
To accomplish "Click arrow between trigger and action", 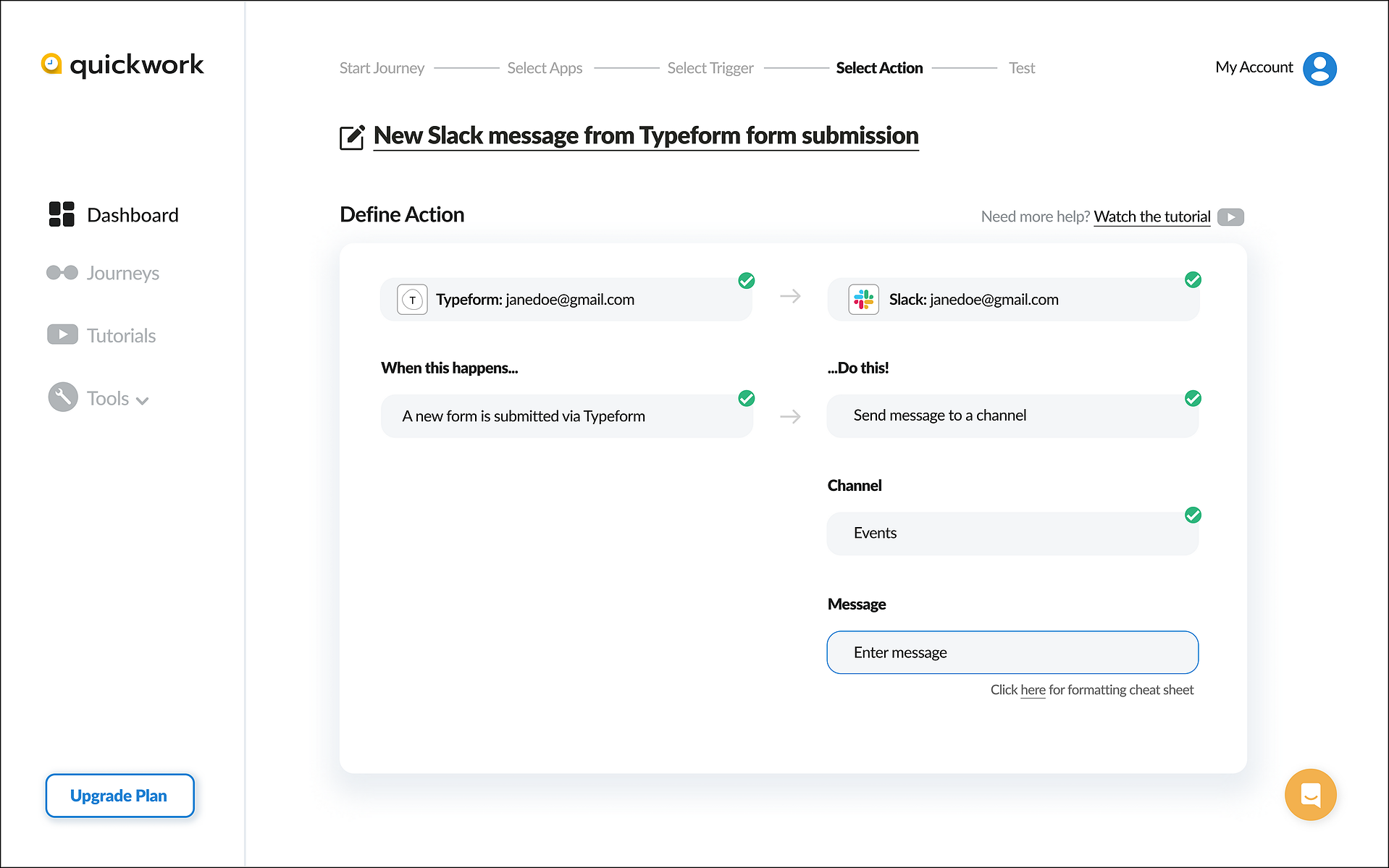I will click(790, 416).
